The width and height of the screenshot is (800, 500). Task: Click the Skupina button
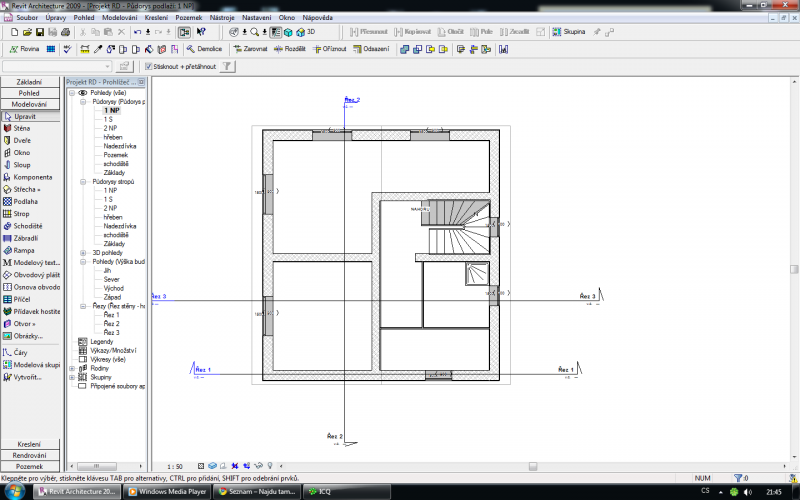(567, 32)
